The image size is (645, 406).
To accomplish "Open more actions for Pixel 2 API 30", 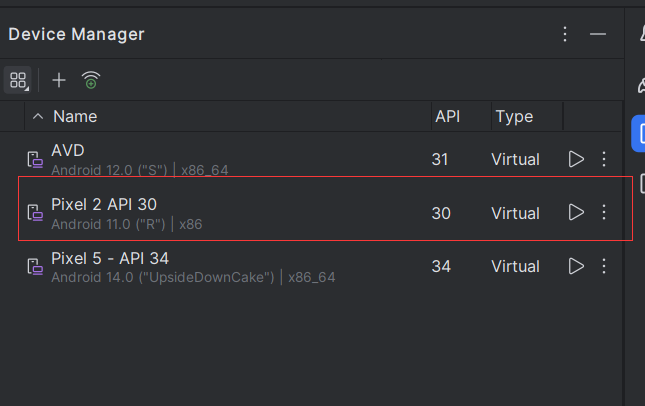I will 604,212.
